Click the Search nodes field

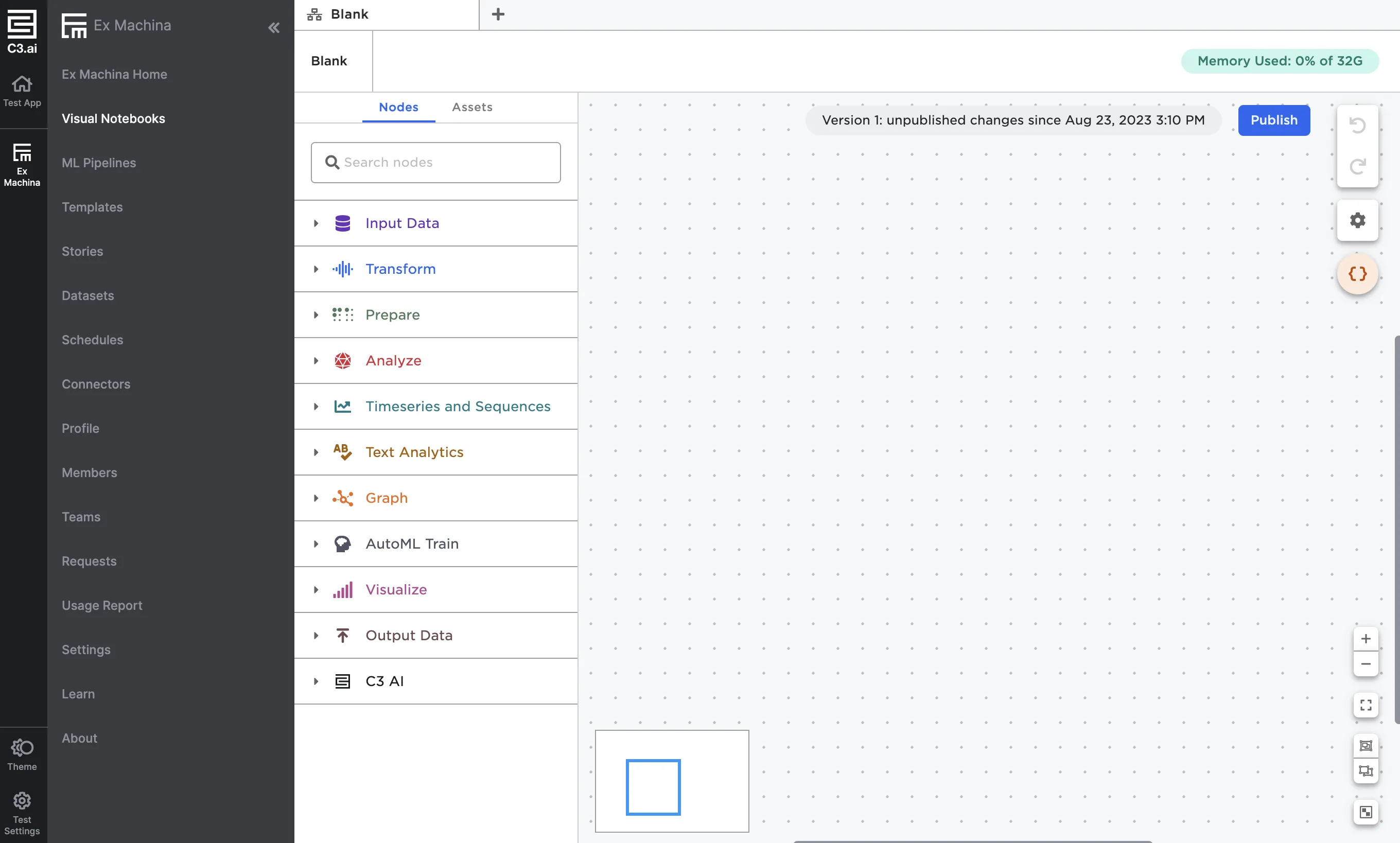tap(435, 163)
